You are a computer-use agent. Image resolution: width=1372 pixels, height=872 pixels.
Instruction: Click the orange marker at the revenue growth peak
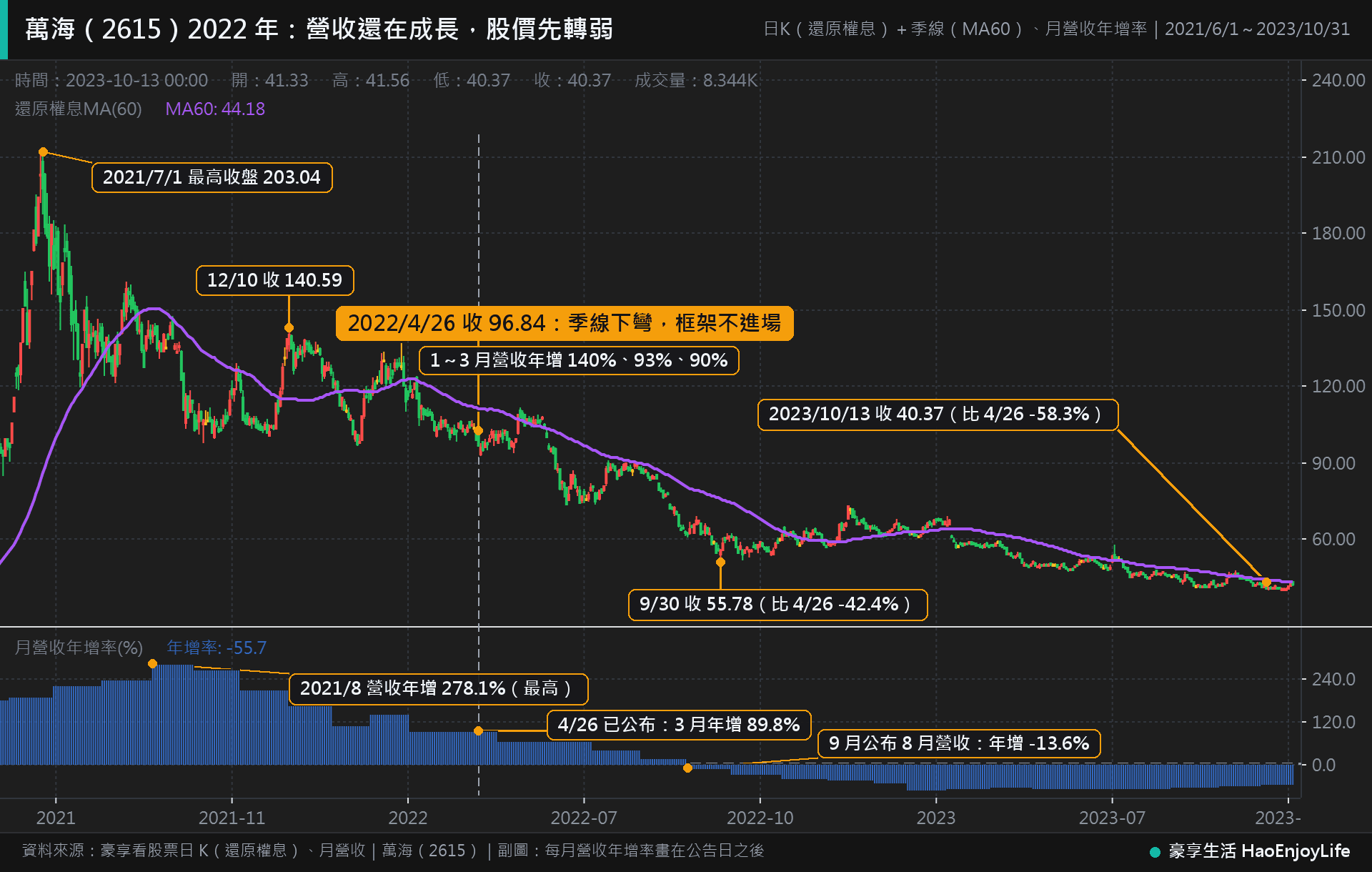tap(152, 664)
